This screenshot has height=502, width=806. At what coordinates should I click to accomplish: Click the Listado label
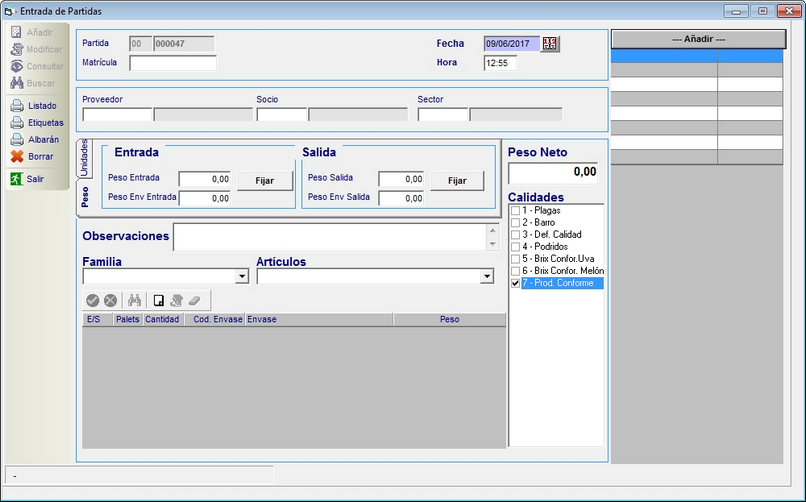pyautogui.click(x=42, y=106)
